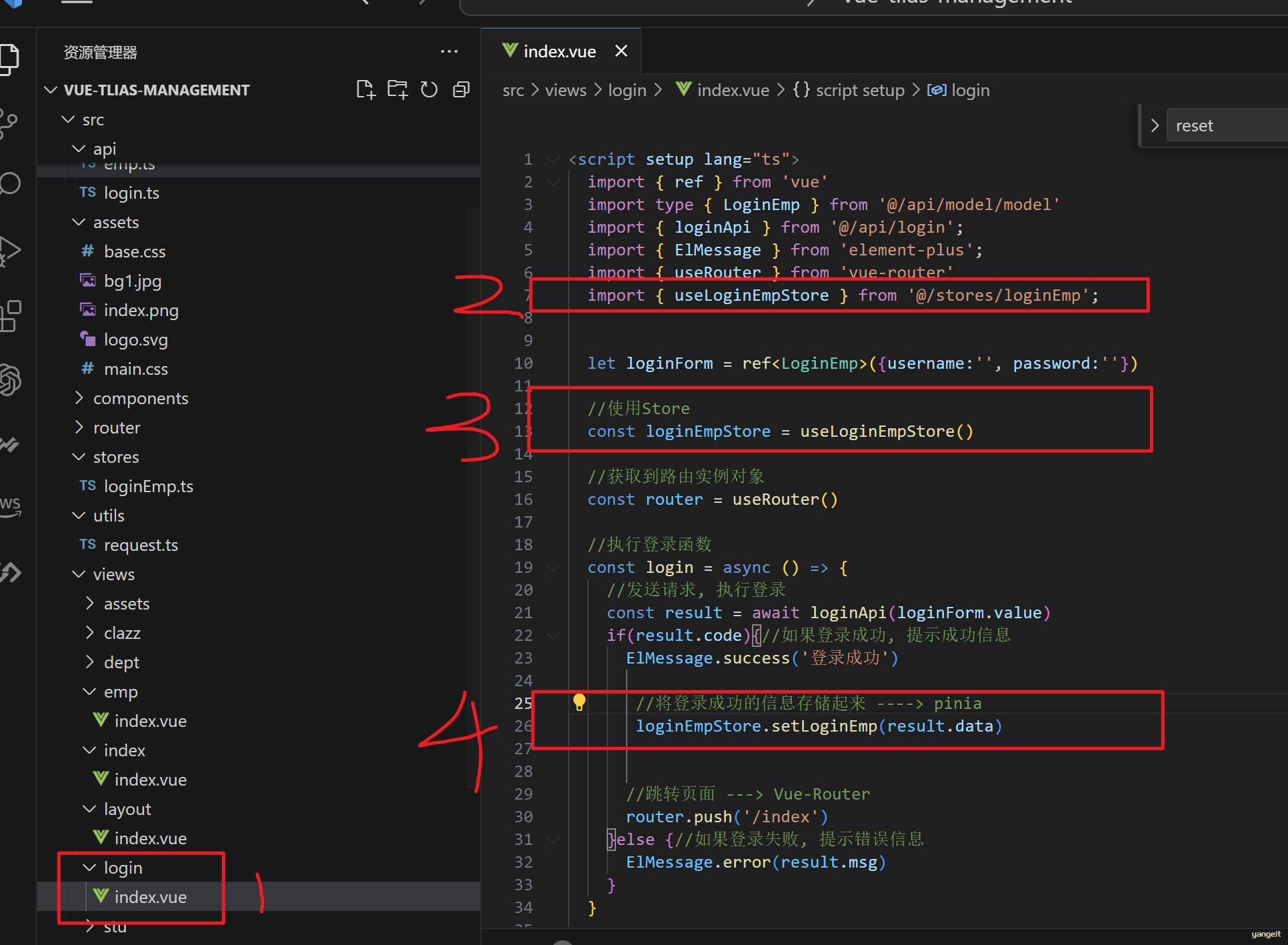Open the ChatGPT extension icon in activity bar
1288x945 pixels.
(9, 379)
